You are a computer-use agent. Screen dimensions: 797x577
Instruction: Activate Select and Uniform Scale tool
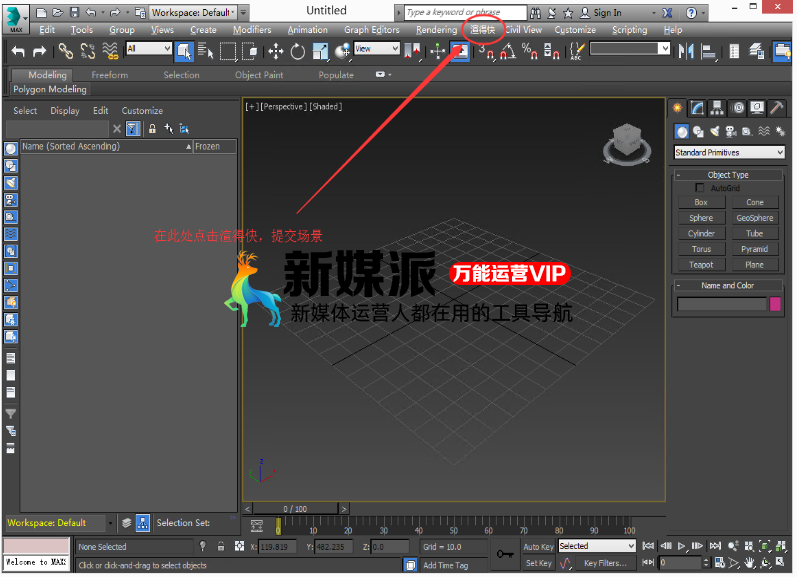click(320, 51)
